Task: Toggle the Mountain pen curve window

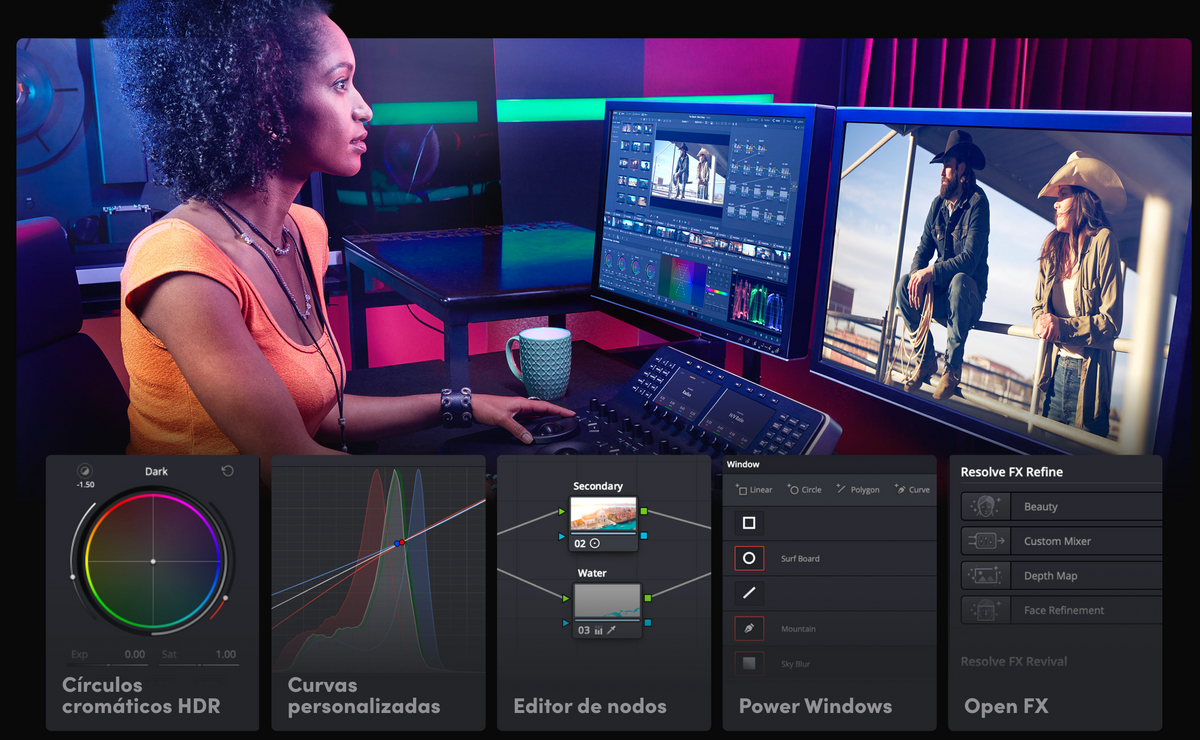Action: pos(749,629)
